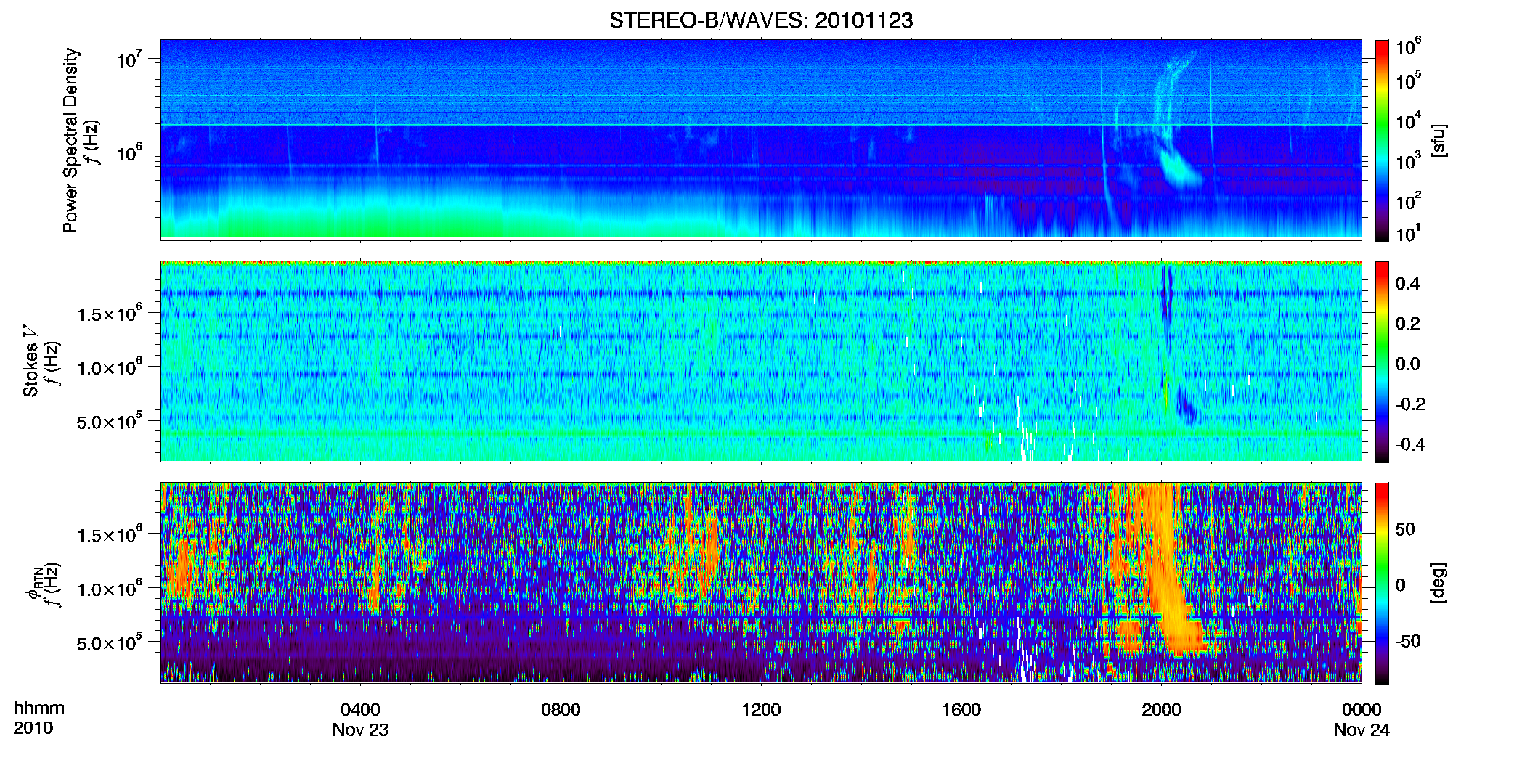Click the 0.4 tick on the Stokes V colorbar
Image resolution: width=1522 pixels, height=784 pixels.
point(1407,284)
